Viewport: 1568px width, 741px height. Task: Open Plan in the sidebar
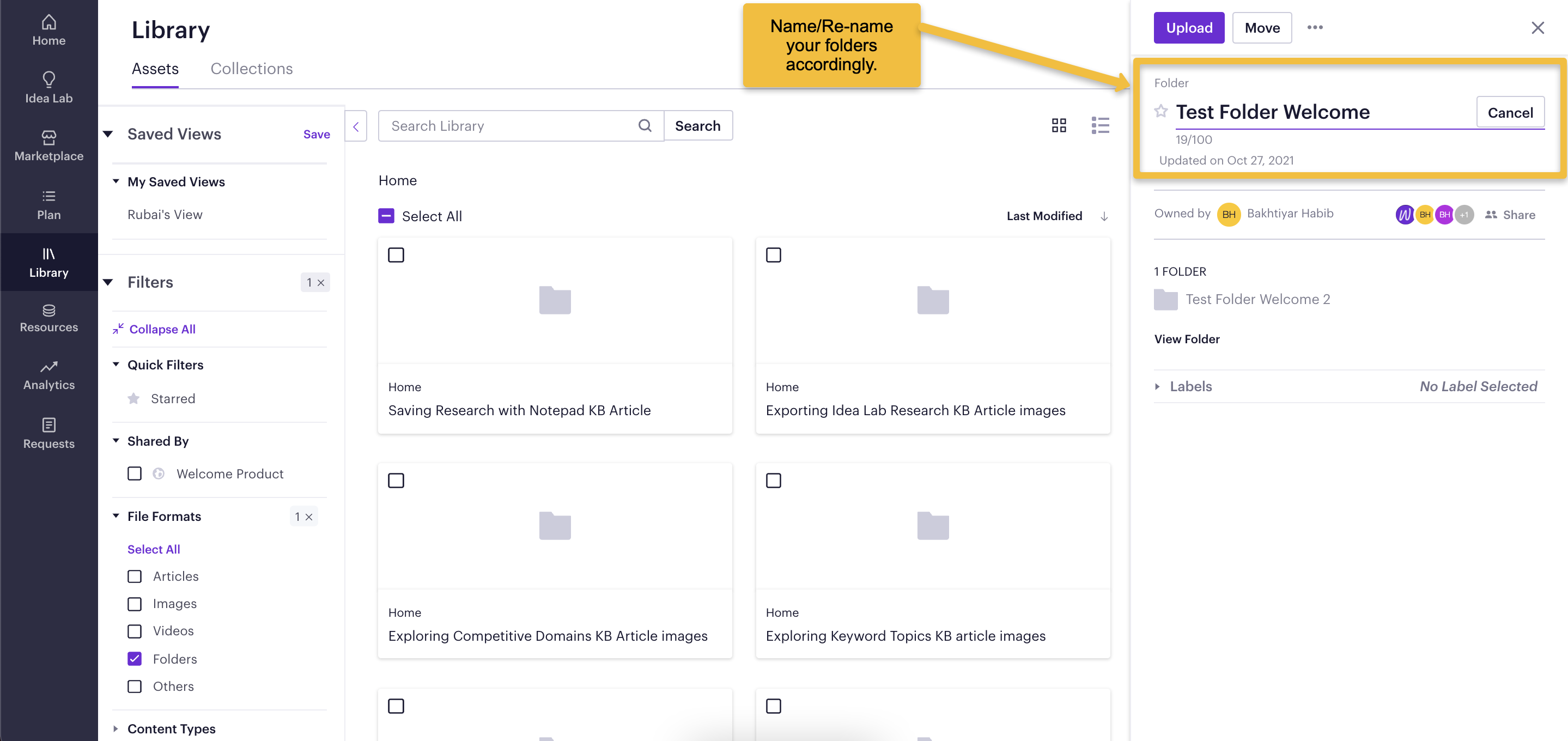coord(48,205)
